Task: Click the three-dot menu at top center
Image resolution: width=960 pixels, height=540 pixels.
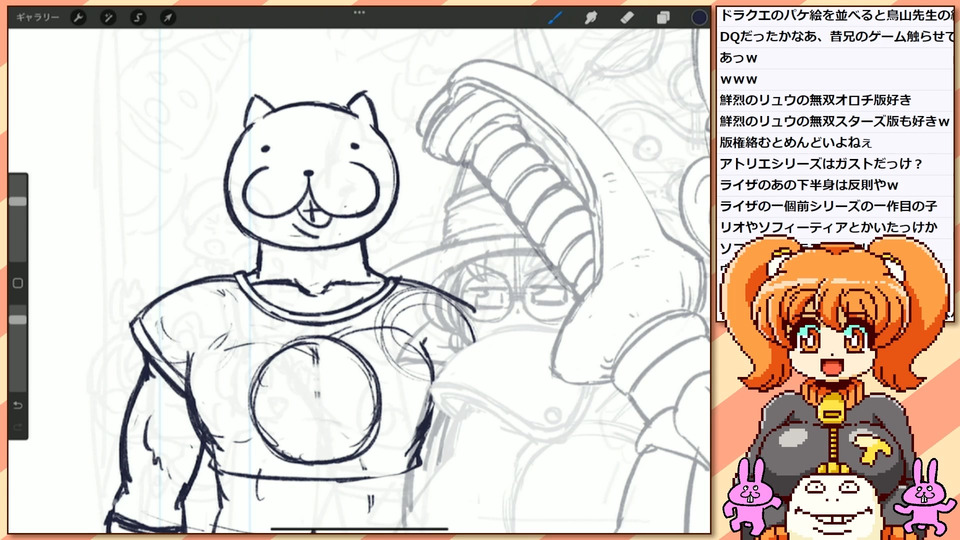Action: (x=359, y=12)
